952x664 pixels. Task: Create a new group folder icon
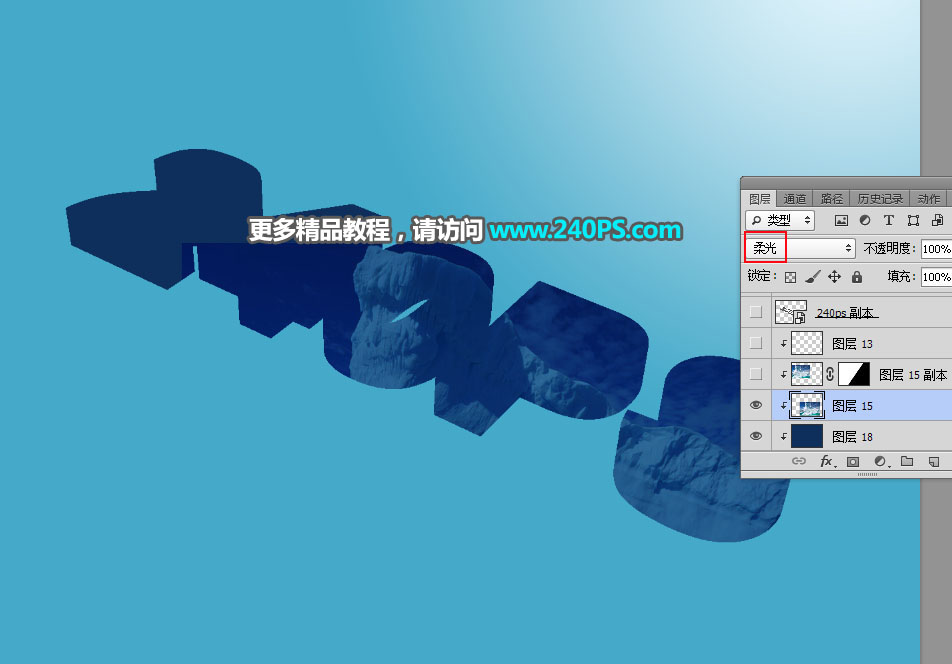pyautogui.click(x=907, y=461)
